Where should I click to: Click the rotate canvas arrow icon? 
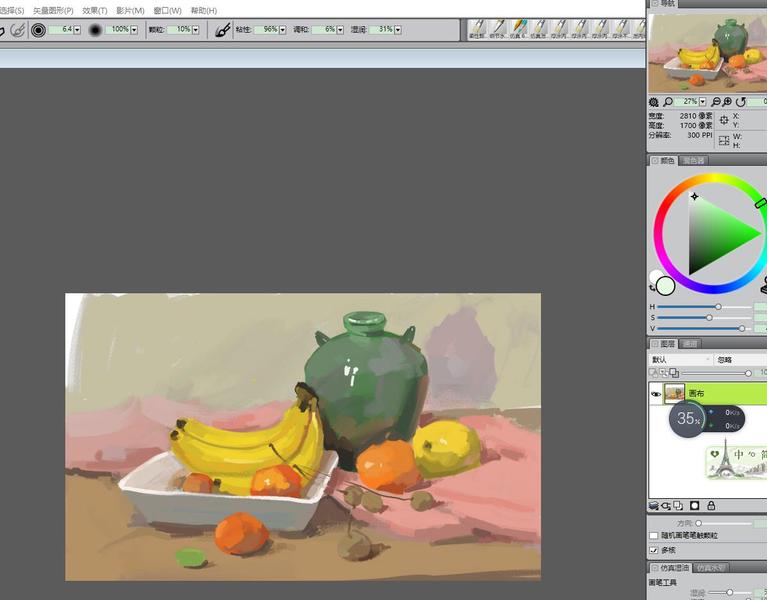(x=741, y=102)
